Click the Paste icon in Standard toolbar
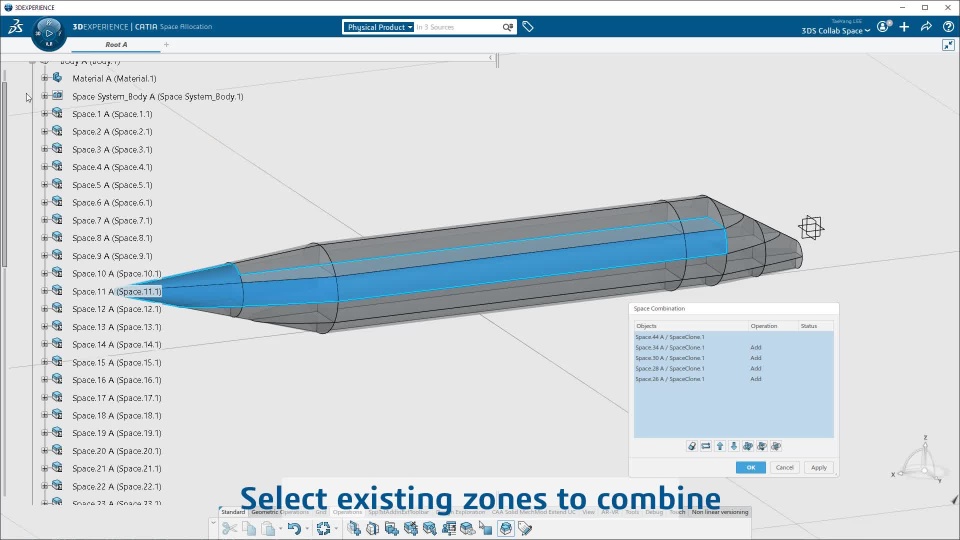Screen dimensions: 960x540 tap(268, 528)
